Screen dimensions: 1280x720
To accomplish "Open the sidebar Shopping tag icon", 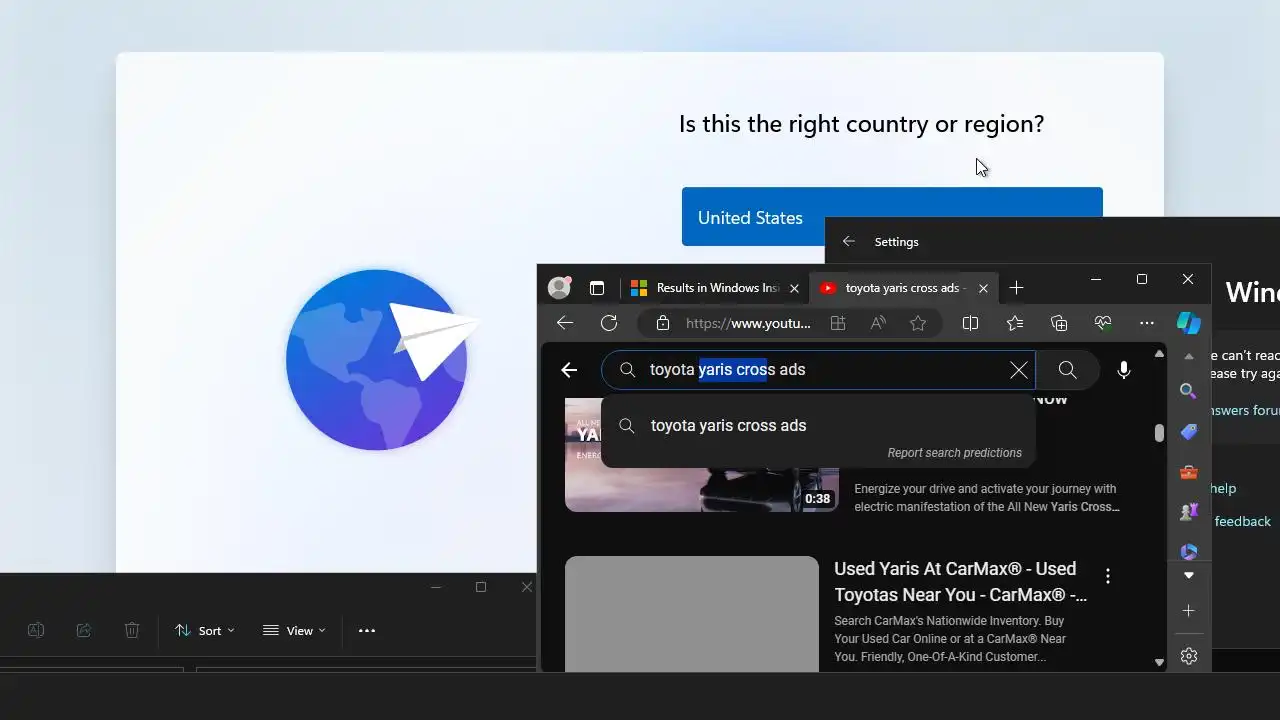I will point(1189,432).
